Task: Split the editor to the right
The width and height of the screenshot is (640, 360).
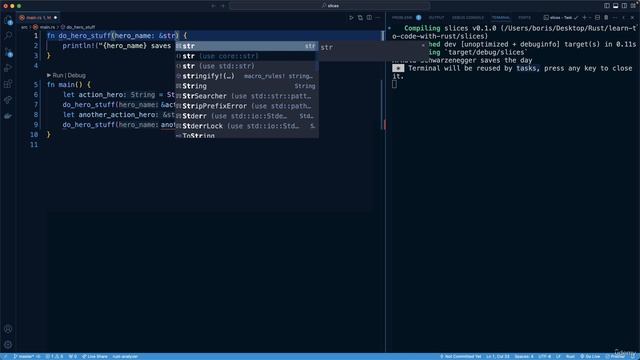Action: coord(369,18)
